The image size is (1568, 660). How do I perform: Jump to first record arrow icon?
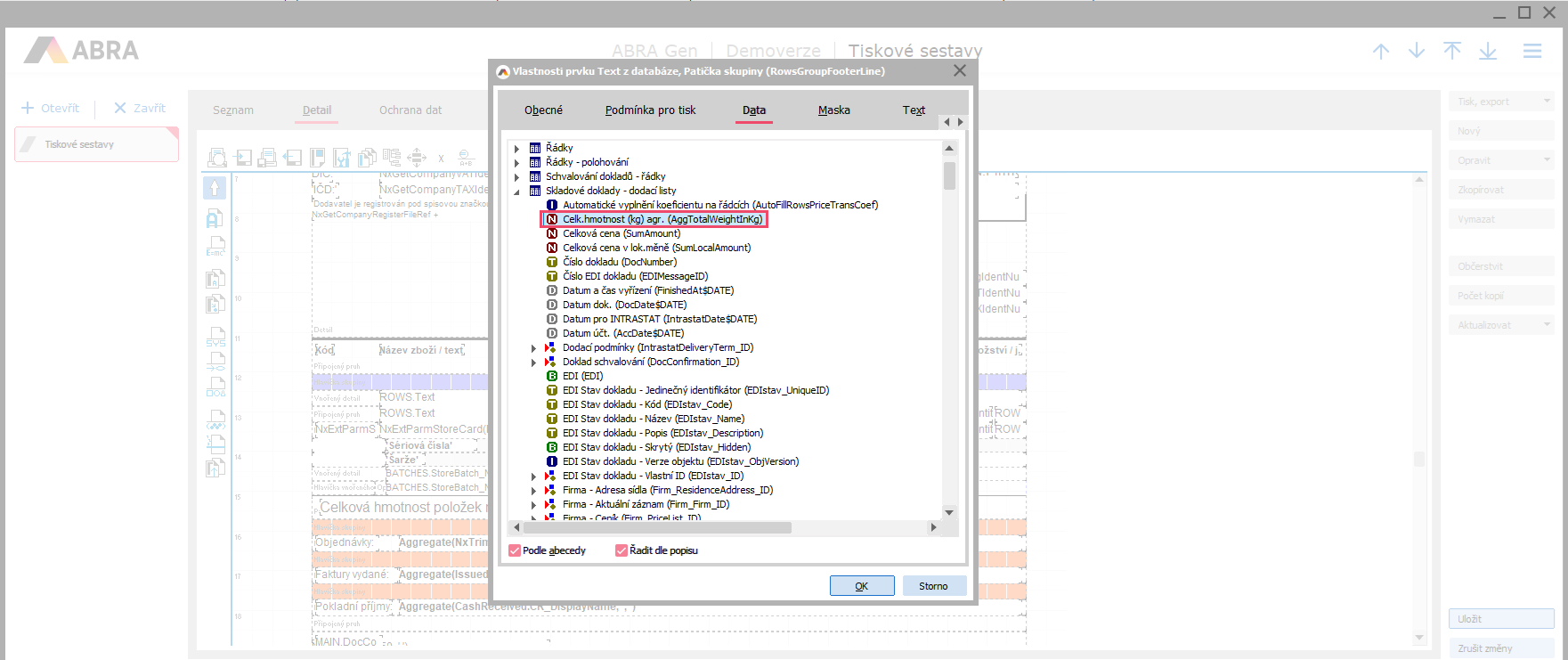pyautogui.click(x=1452, y=52)
